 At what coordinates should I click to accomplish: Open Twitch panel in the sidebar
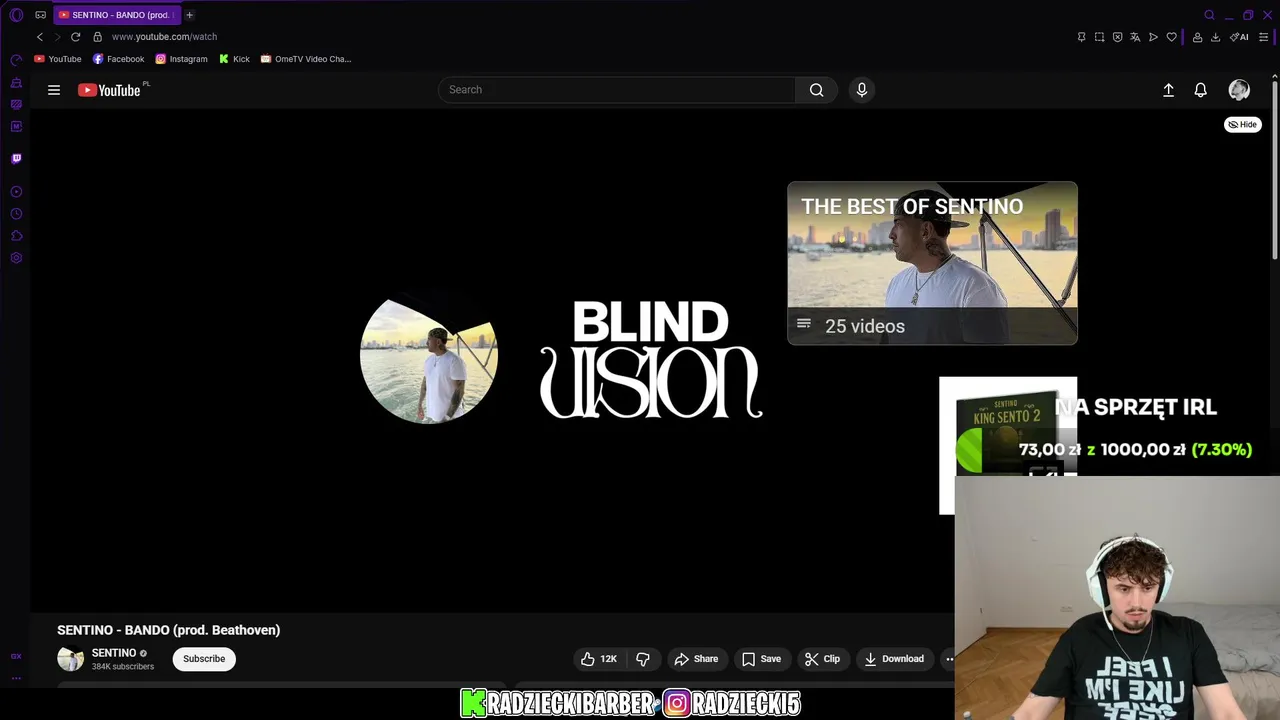(x=16, y=158)
